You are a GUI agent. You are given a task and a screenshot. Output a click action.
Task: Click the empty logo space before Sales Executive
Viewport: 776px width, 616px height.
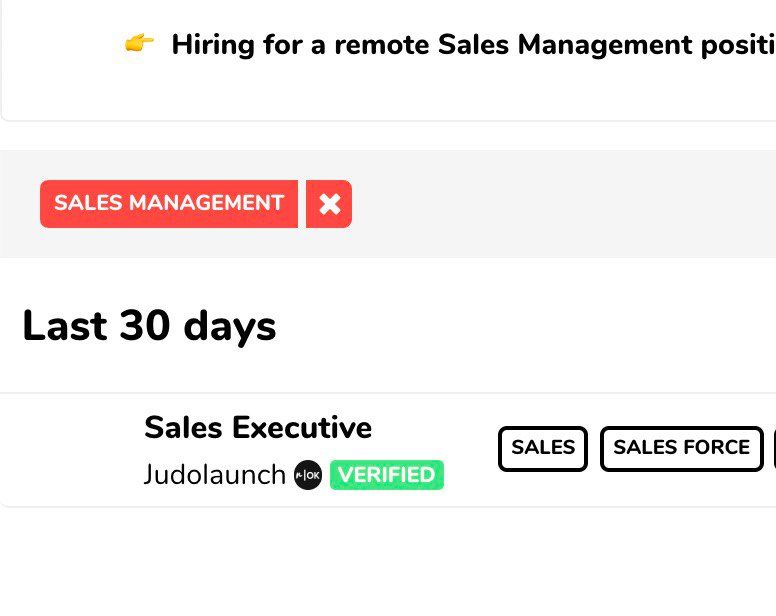(x=75, y=450)
